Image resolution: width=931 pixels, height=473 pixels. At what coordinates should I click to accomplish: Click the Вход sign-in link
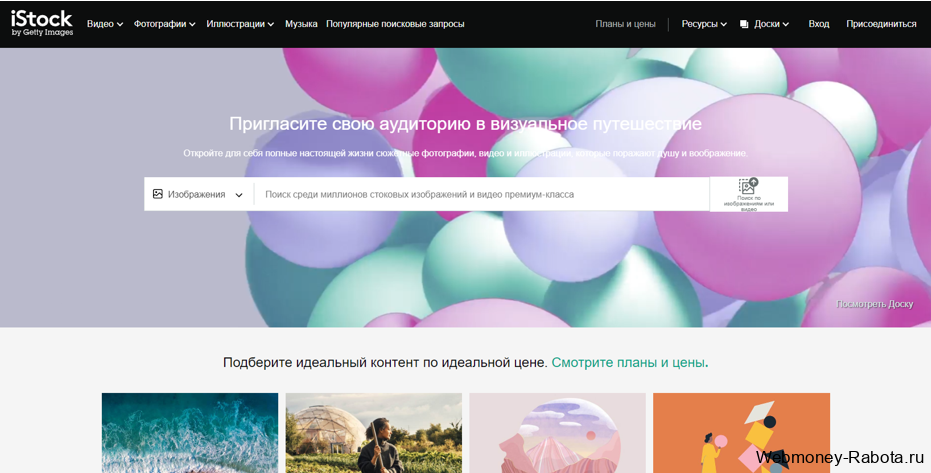point(819,24)
